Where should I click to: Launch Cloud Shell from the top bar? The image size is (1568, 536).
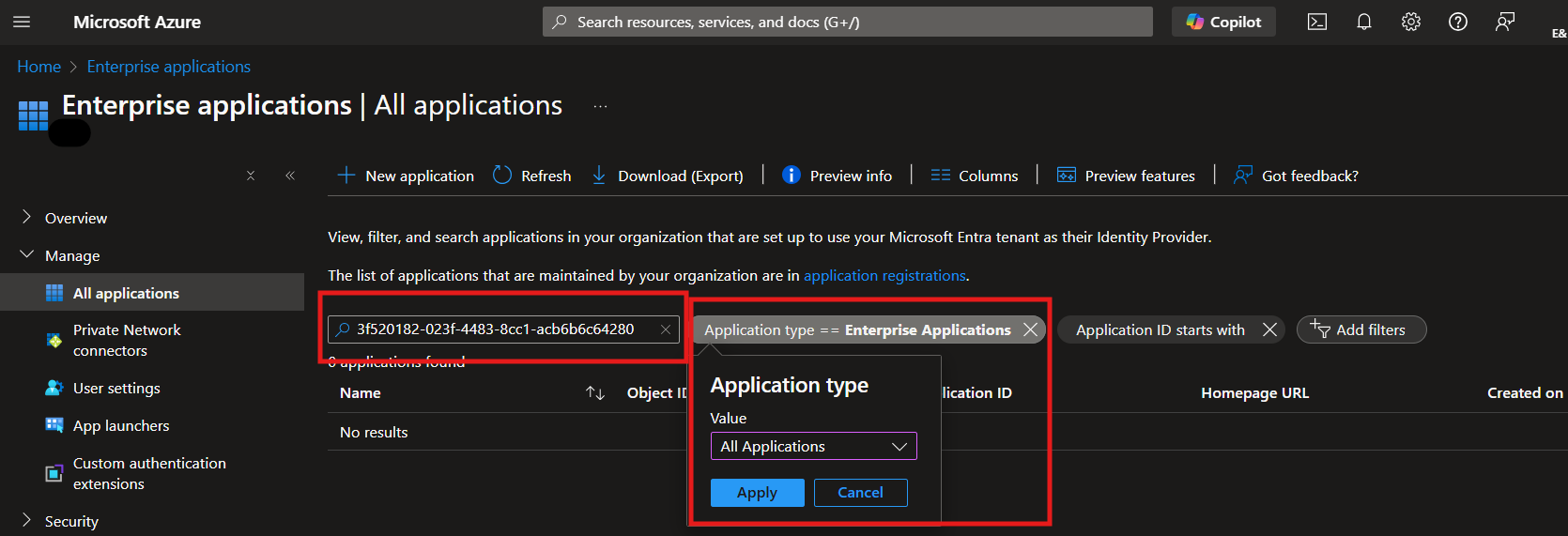tap(1317, 22)
